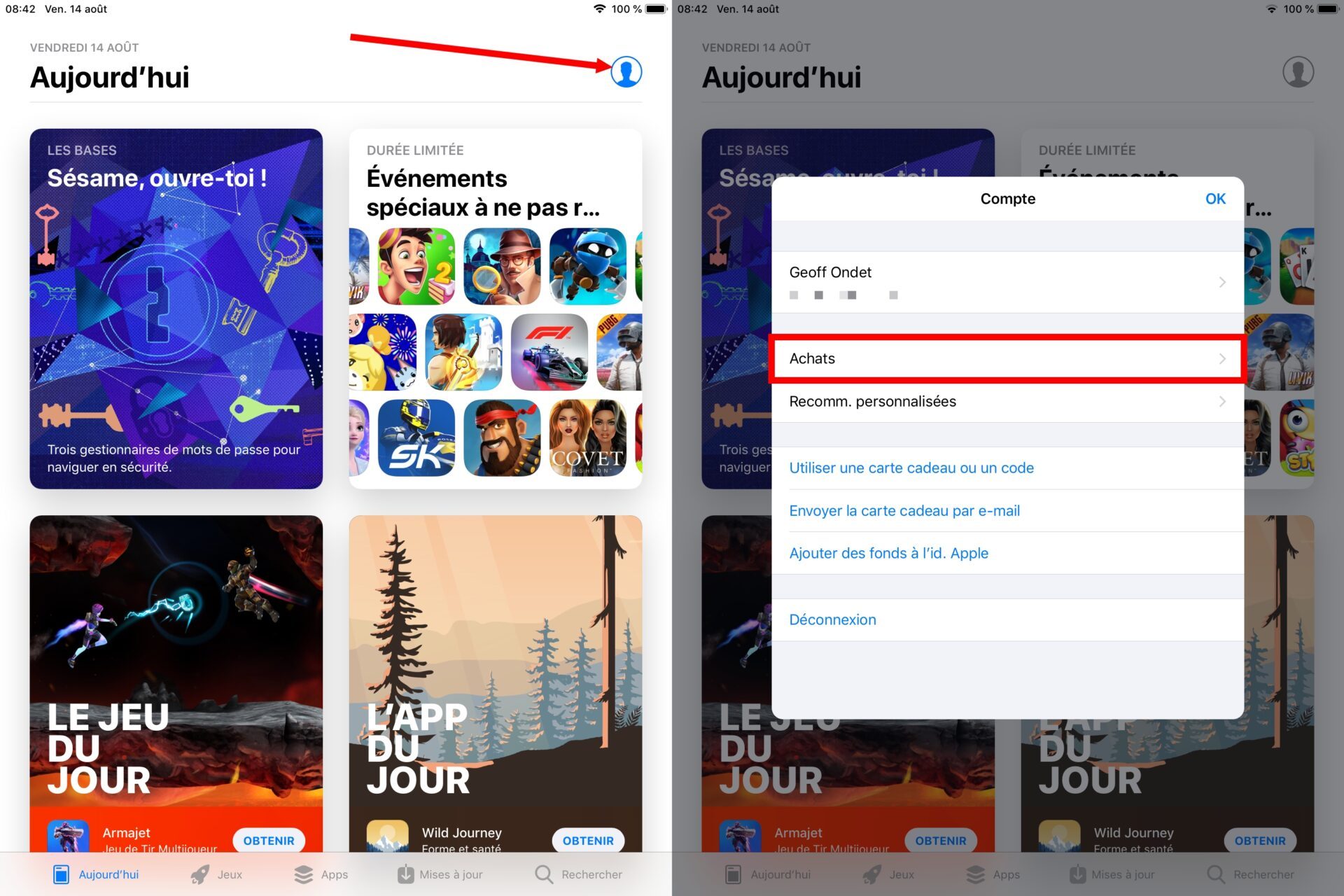Viewport: 1344px width, 896px height.
Task: Expand the Achats row chevron
Action: coord(1222,358)
